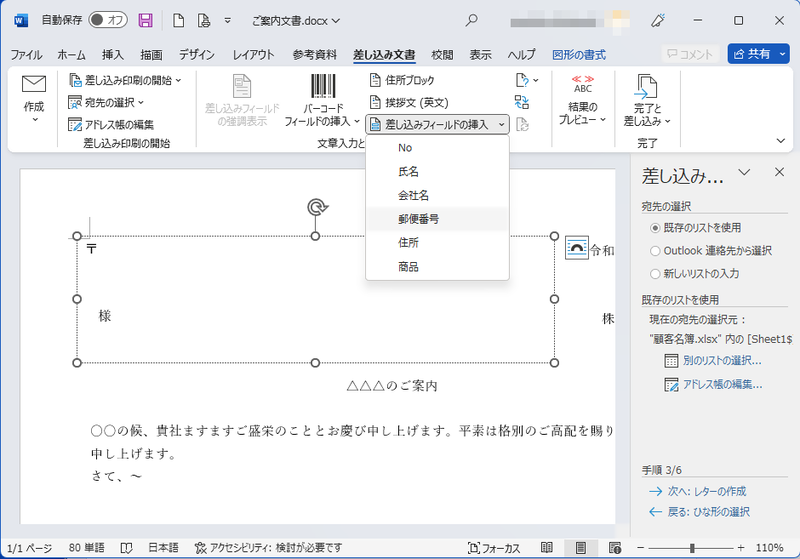The height and width of the screenshot is (559, 800).
Task: Click 80 単語 word count
Action: [x=86, y=548]
